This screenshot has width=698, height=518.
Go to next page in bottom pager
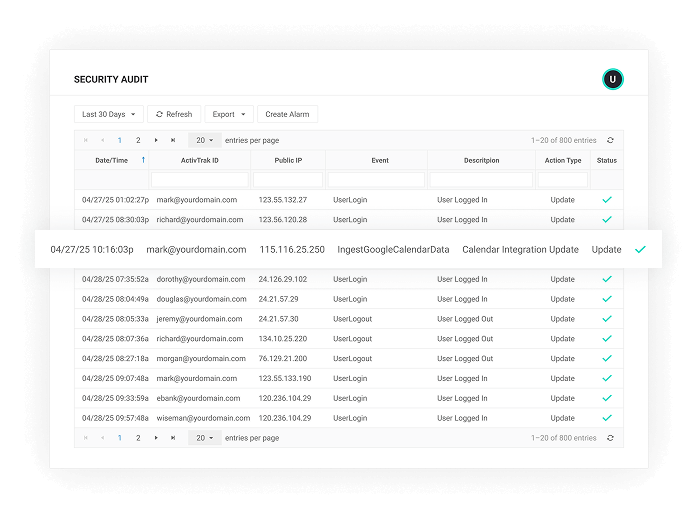[156, 438]
